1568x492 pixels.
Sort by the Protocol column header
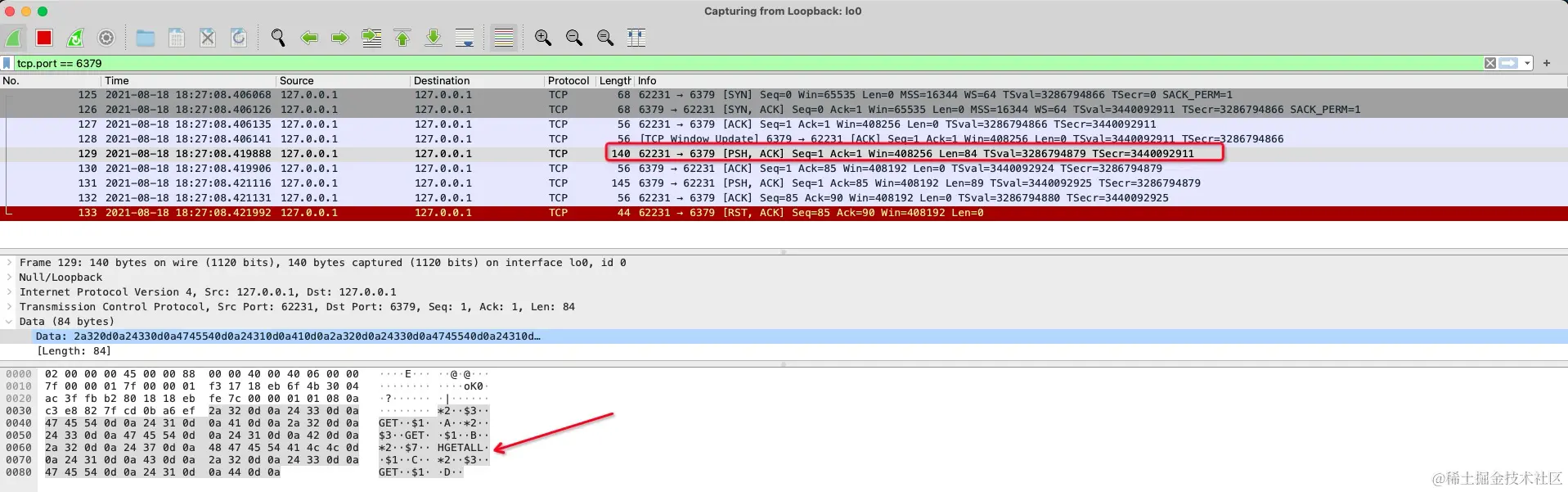pyautogui.click(x=570, y=80)
